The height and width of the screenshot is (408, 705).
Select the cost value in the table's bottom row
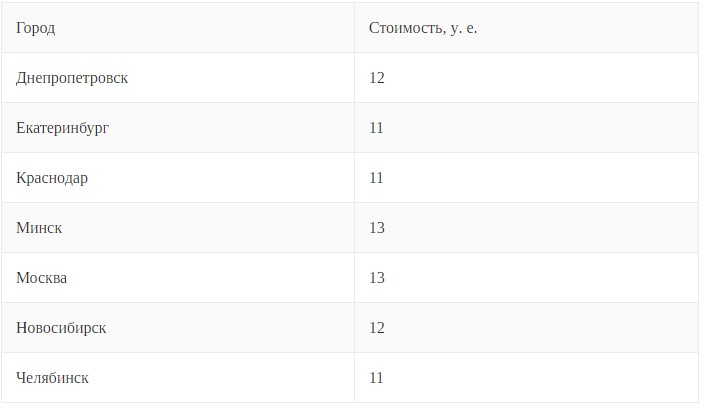[377, 378]
